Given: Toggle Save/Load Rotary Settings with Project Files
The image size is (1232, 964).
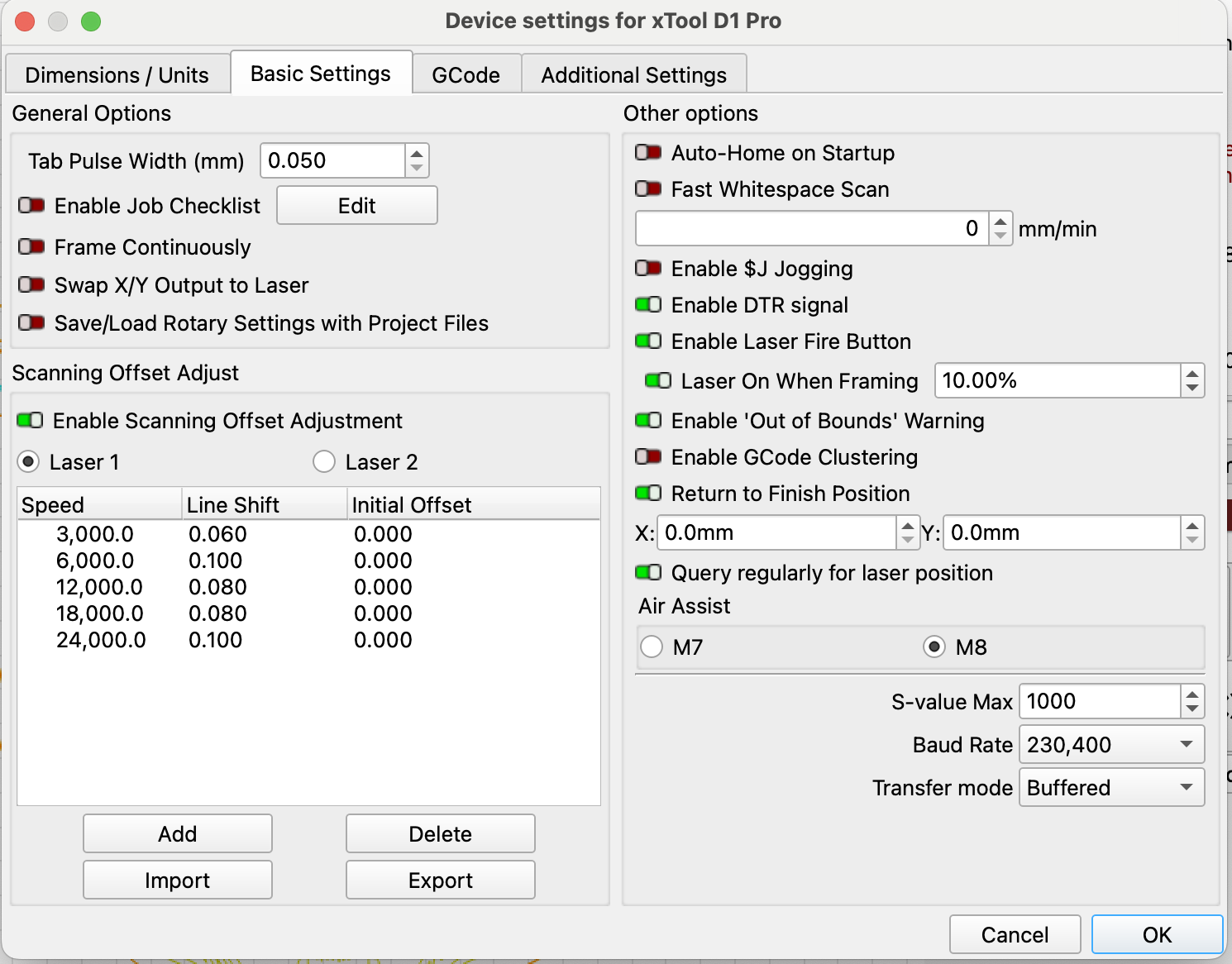Looking at the screenshot, I should point(31,322).
